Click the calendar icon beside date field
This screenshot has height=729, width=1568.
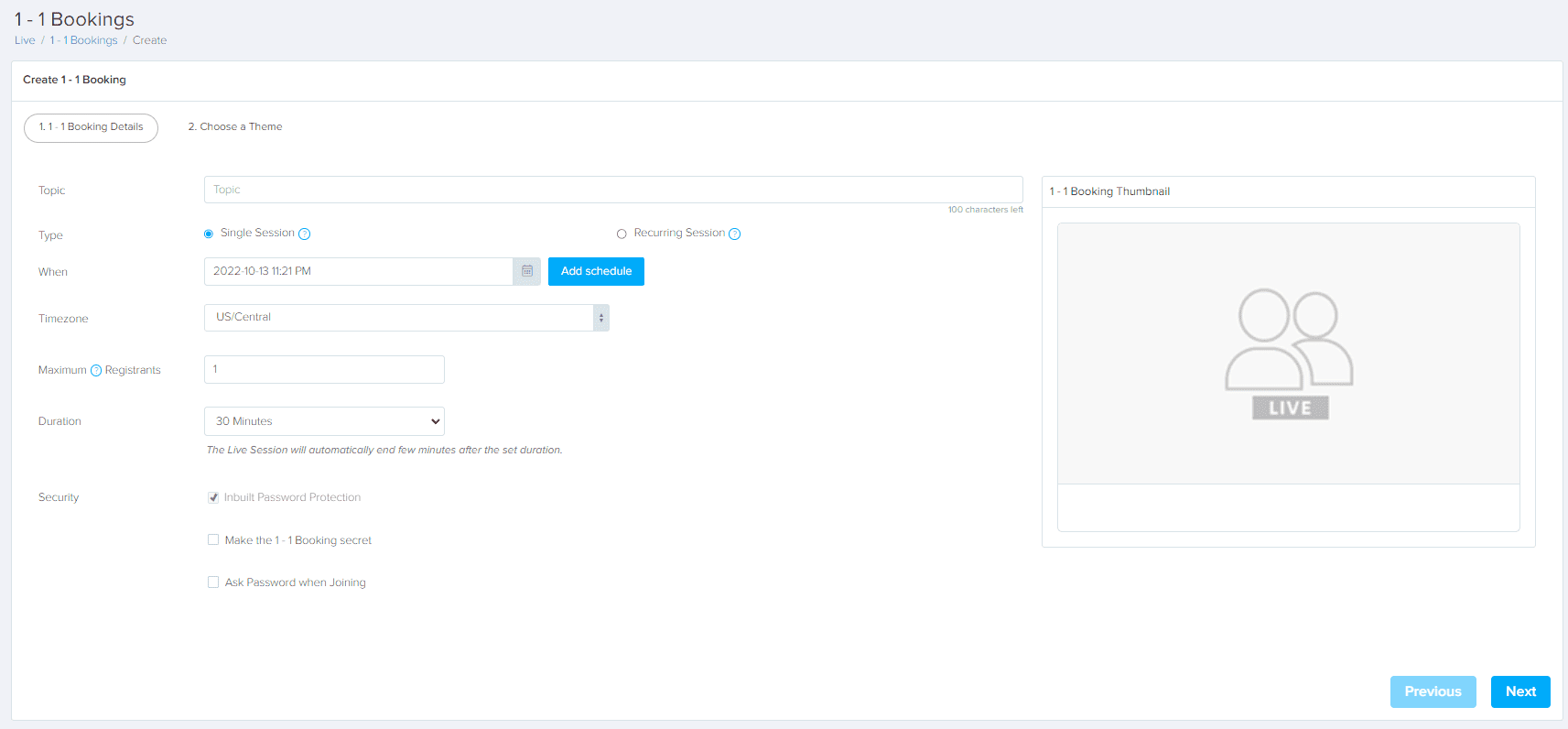(527, 271)
